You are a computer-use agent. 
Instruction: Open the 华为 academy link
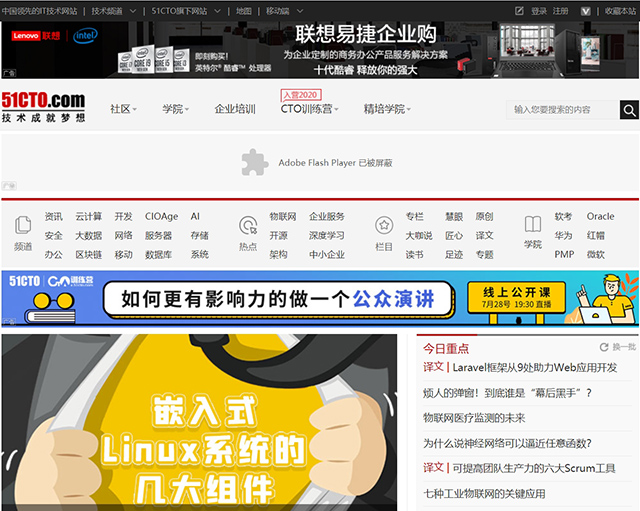(x=563, y=236)
